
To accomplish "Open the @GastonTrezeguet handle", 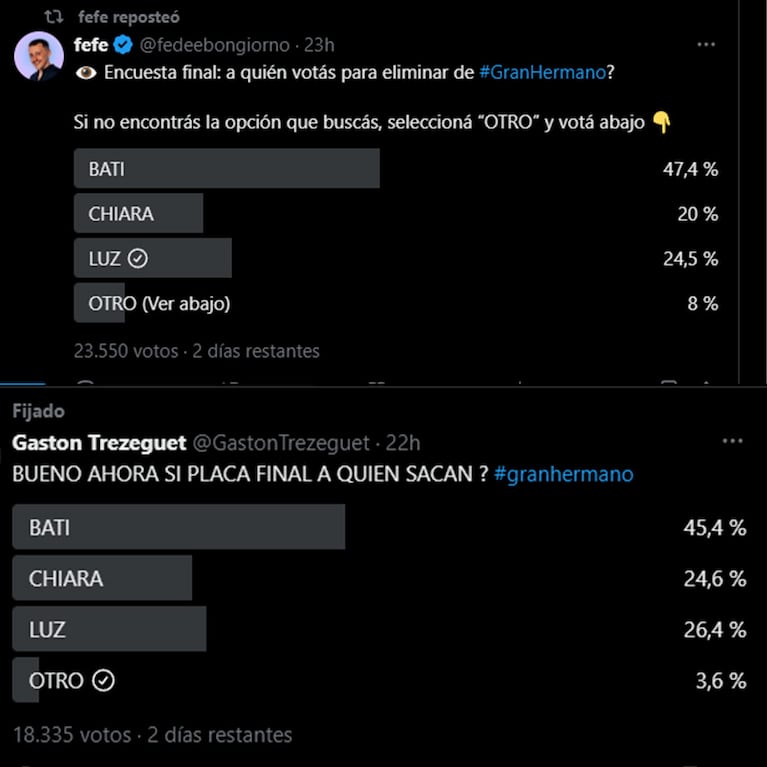I will point(281,443).
